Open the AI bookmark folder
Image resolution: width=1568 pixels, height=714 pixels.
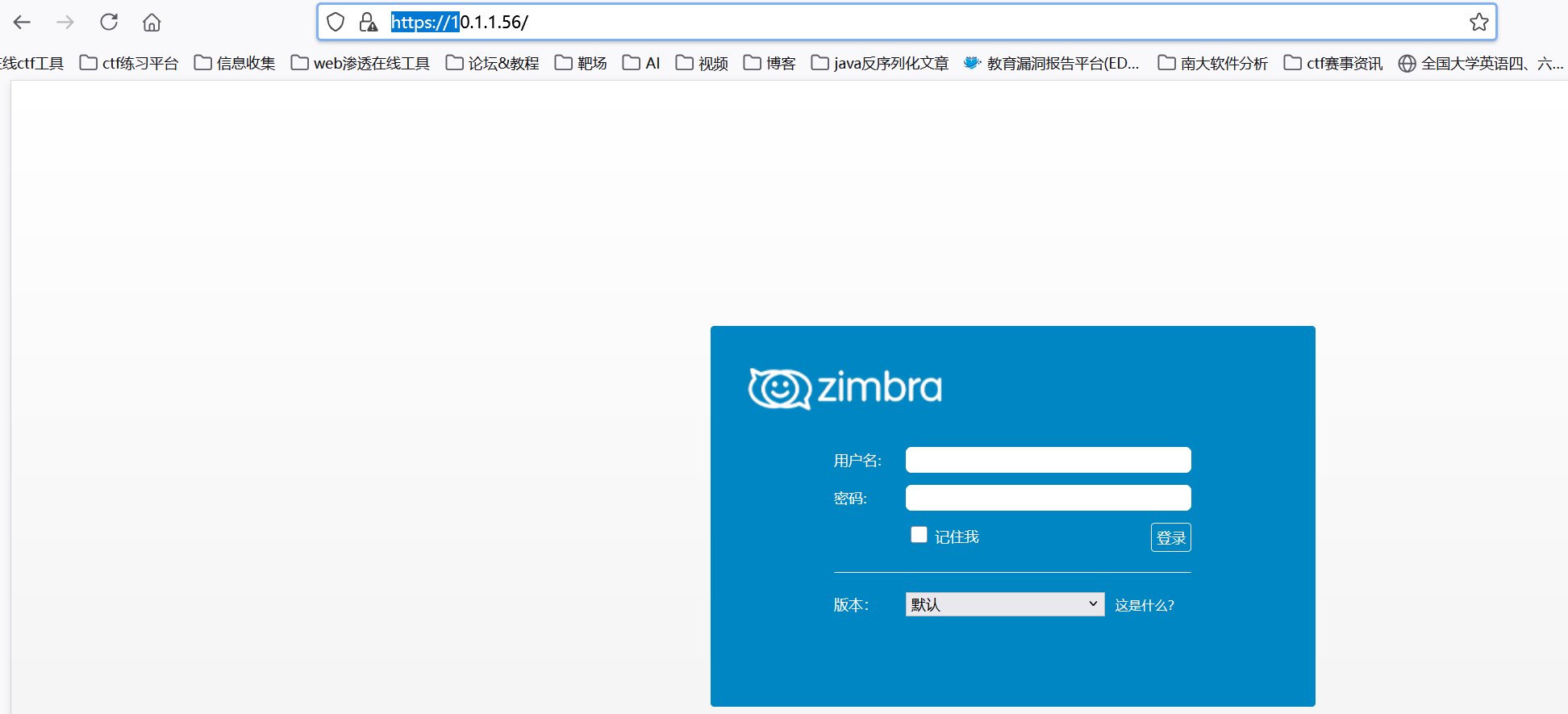click(x=641, y=63)
